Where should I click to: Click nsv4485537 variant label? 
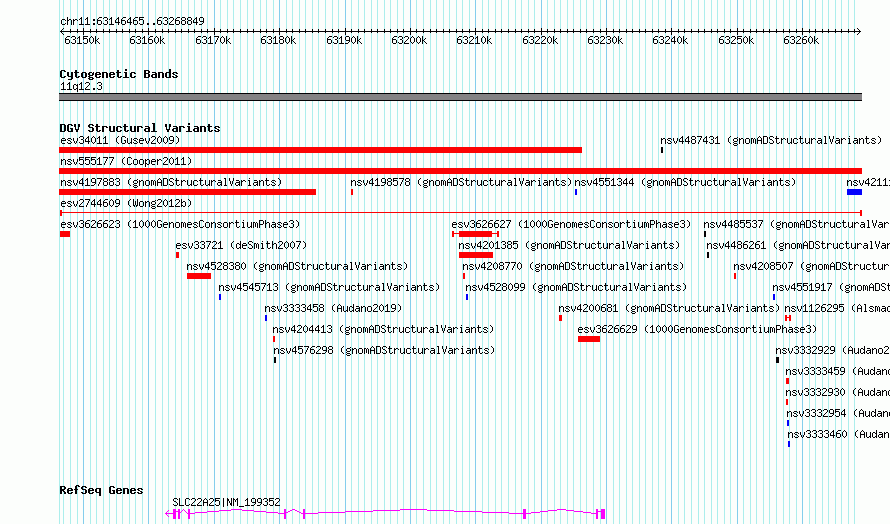click(796, 224)
